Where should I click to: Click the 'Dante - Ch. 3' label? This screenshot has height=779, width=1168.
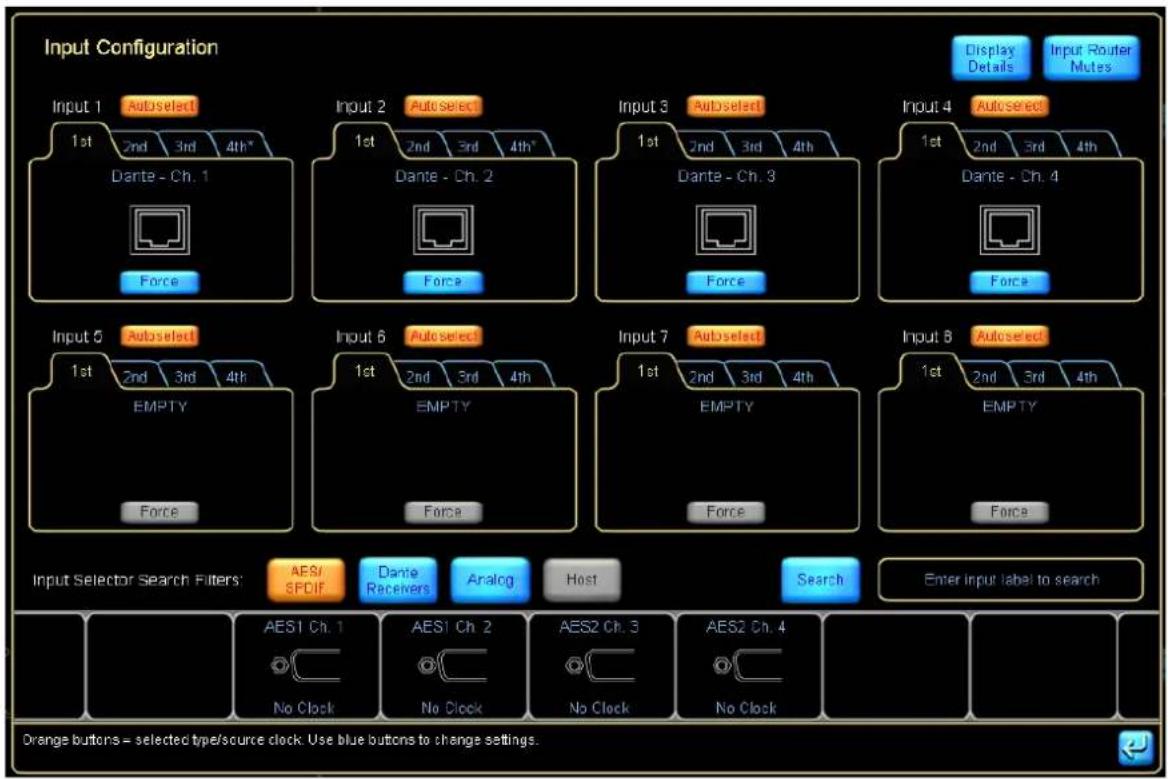click(x=726, y=177)
